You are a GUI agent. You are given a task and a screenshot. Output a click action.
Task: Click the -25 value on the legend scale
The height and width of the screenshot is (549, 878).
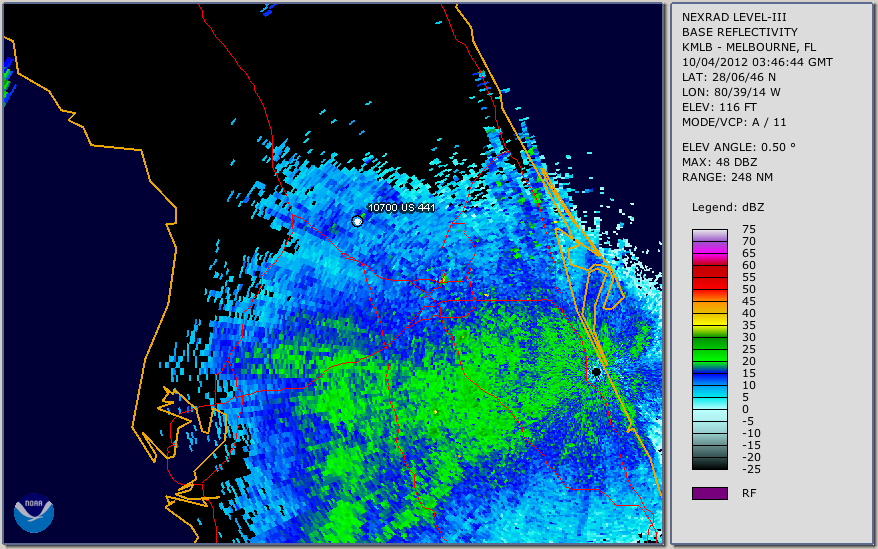(x=751, y=469)
